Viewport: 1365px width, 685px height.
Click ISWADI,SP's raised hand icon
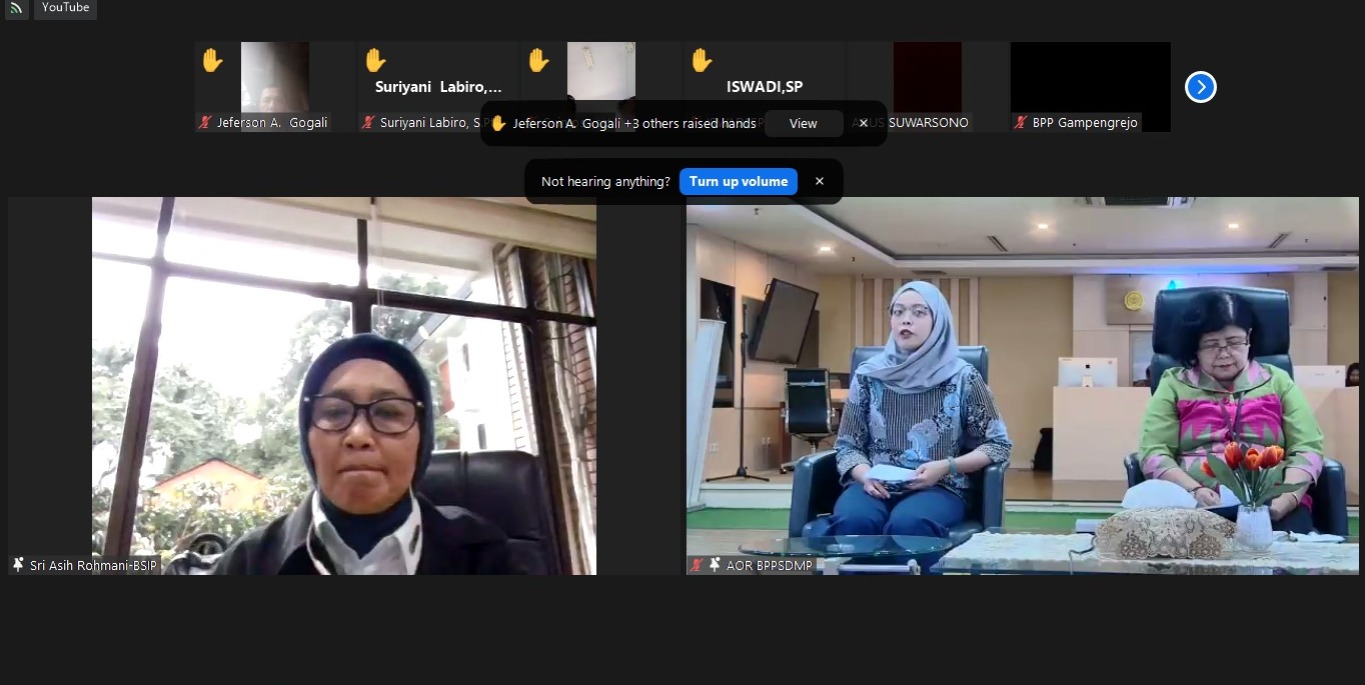coord(700,61)
